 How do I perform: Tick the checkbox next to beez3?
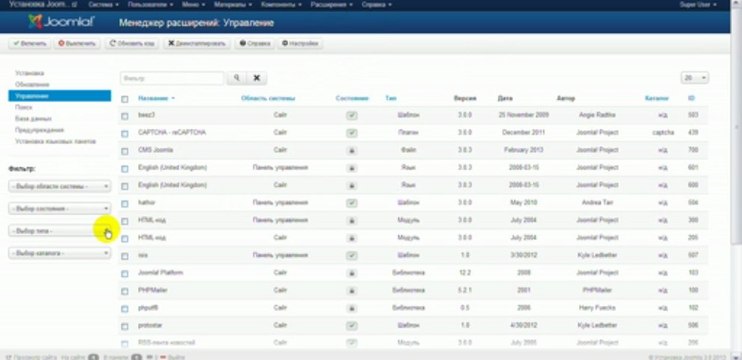(x=124, y=116)
